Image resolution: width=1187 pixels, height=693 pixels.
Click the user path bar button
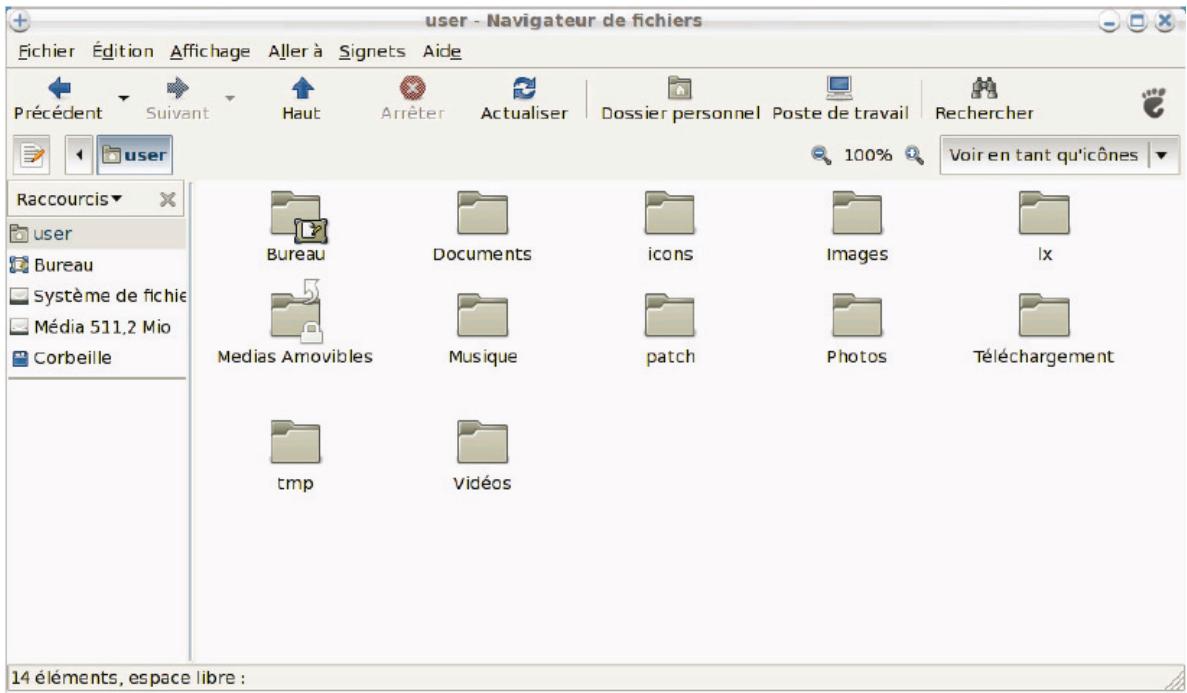click(135, 155)
